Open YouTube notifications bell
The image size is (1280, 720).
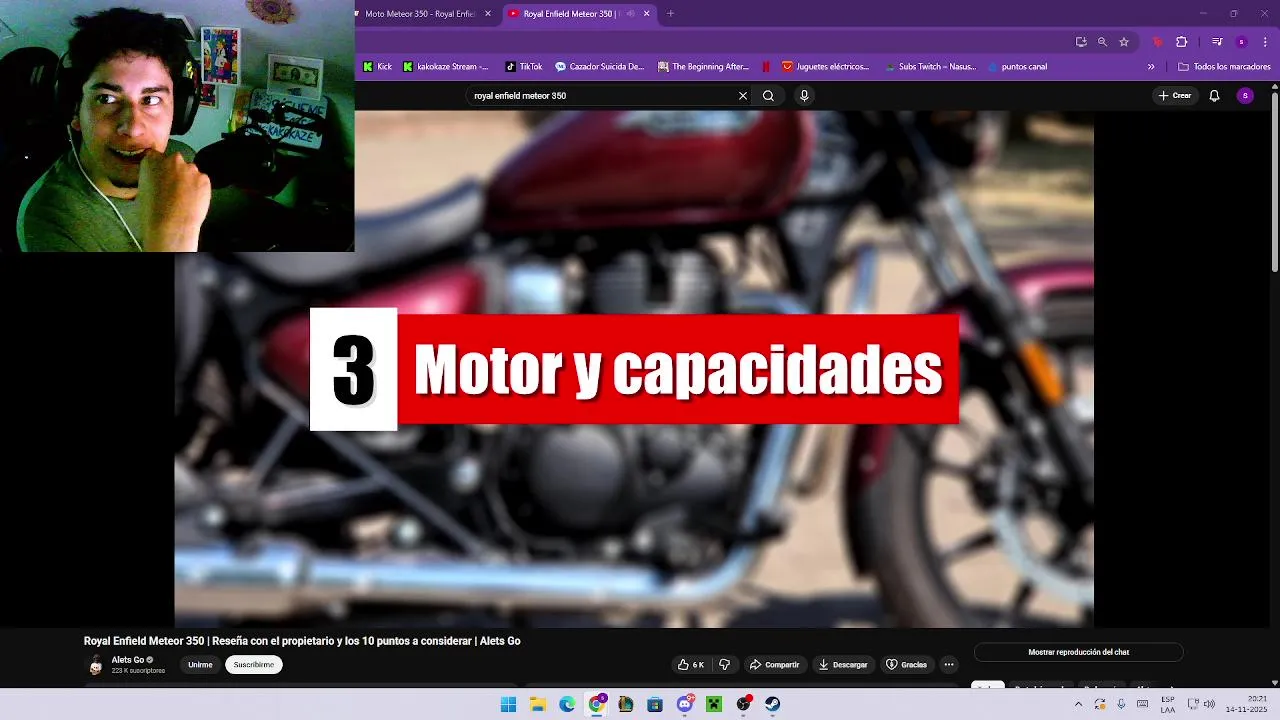pos(1214,96)
